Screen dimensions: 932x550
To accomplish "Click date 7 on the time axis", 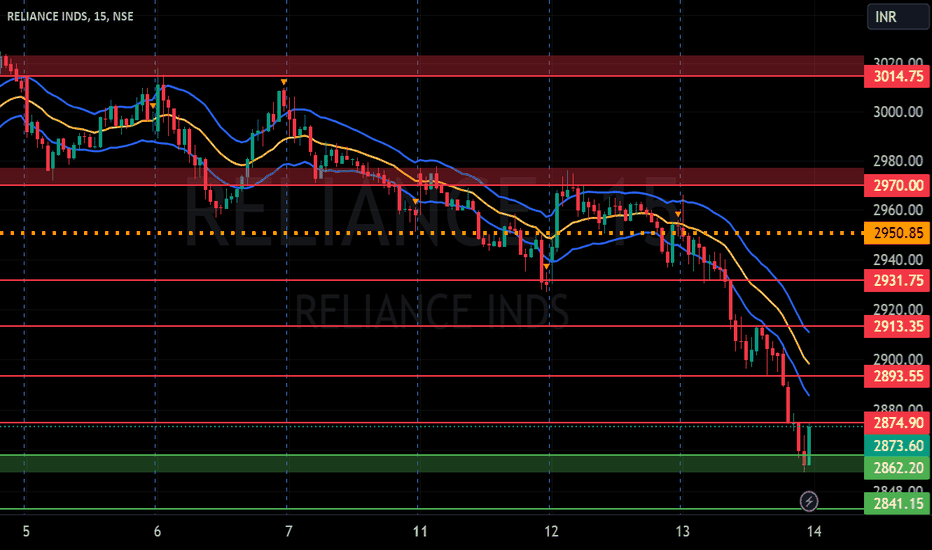I will tap(289, 532).
